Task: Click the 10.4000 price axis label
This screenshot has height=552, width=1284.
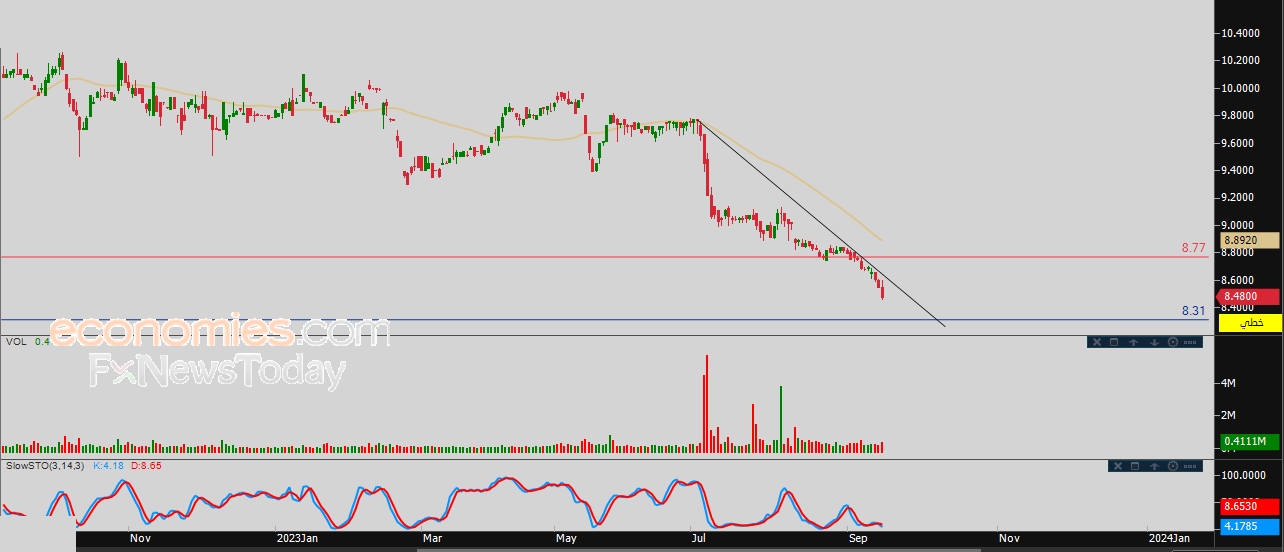Action: [1238, 33]
